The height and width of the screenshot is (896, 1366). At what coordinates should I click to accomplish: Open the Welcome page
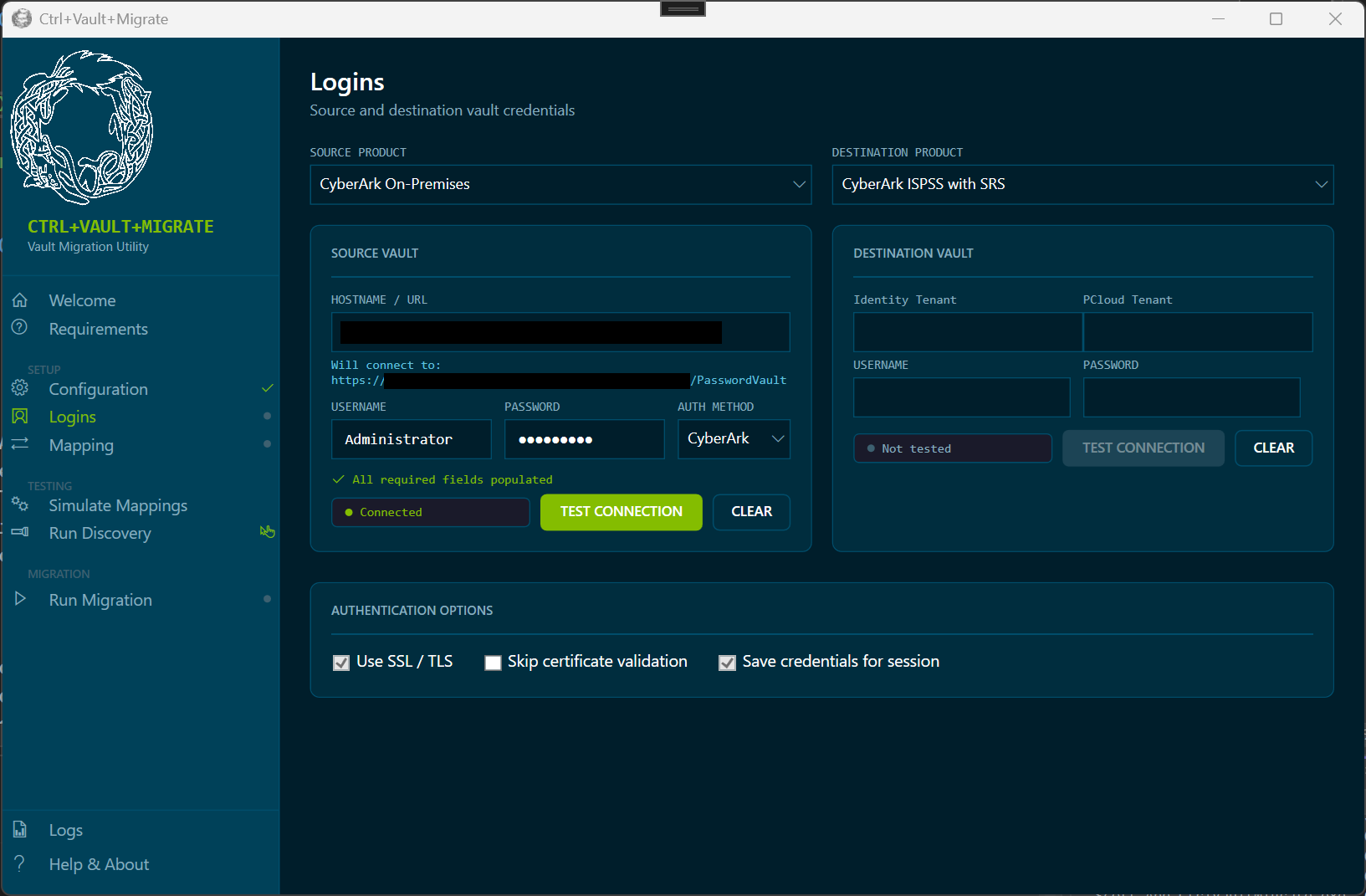click(x=82, y=300)
